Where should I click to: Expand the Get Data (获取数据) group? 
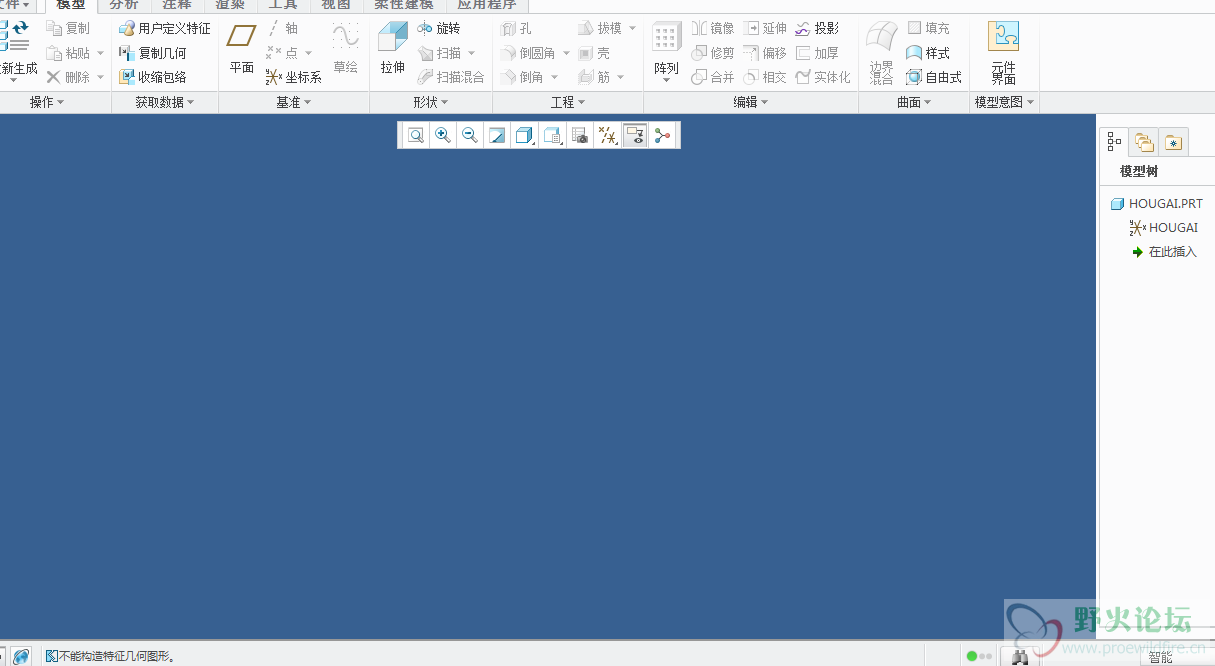[x=165, y=103]
